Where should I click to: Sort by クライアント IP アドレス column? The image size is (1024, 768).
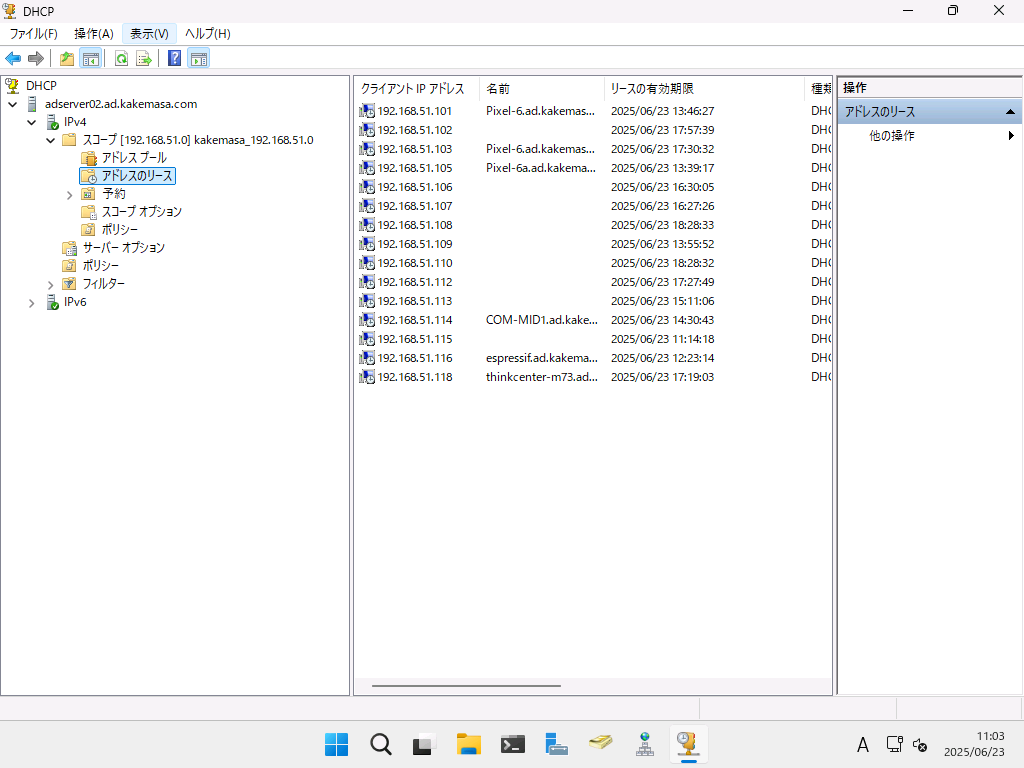(x=417, y=89)
